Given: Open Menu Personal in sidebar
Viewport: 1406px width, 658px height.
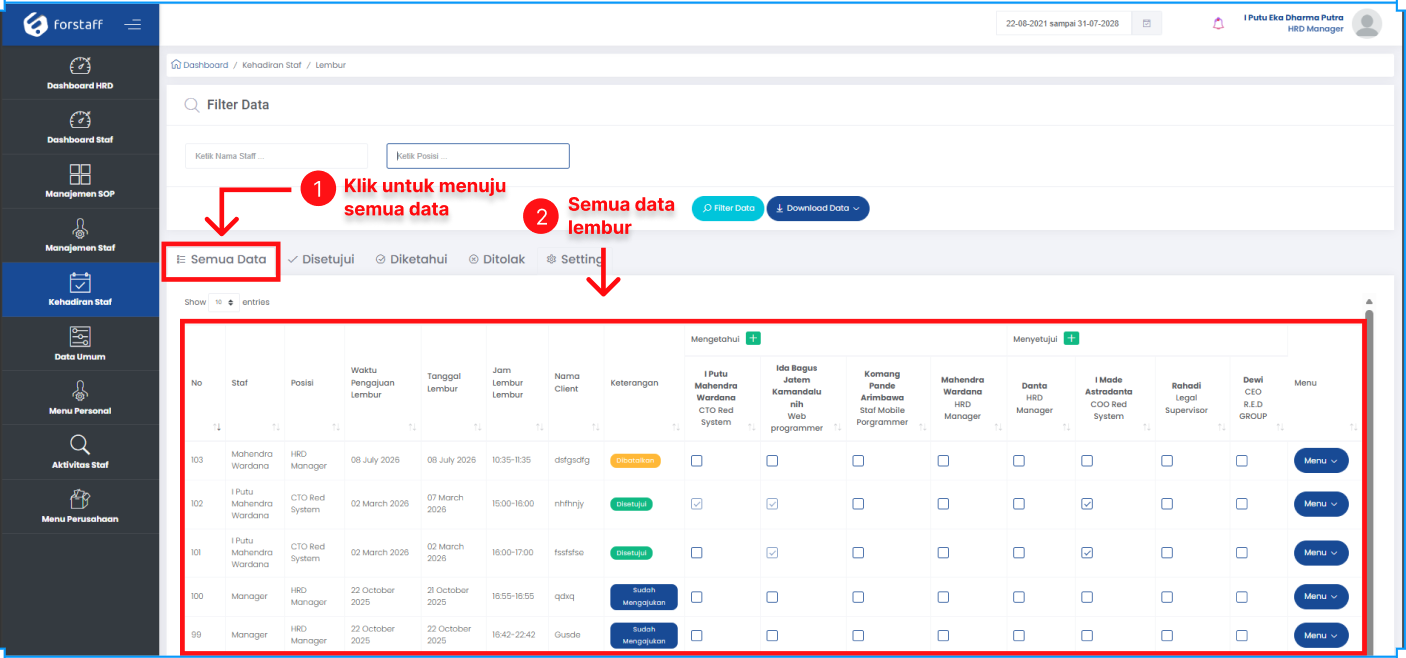Looking at the screenshot, I should click(x=80, y=398).
